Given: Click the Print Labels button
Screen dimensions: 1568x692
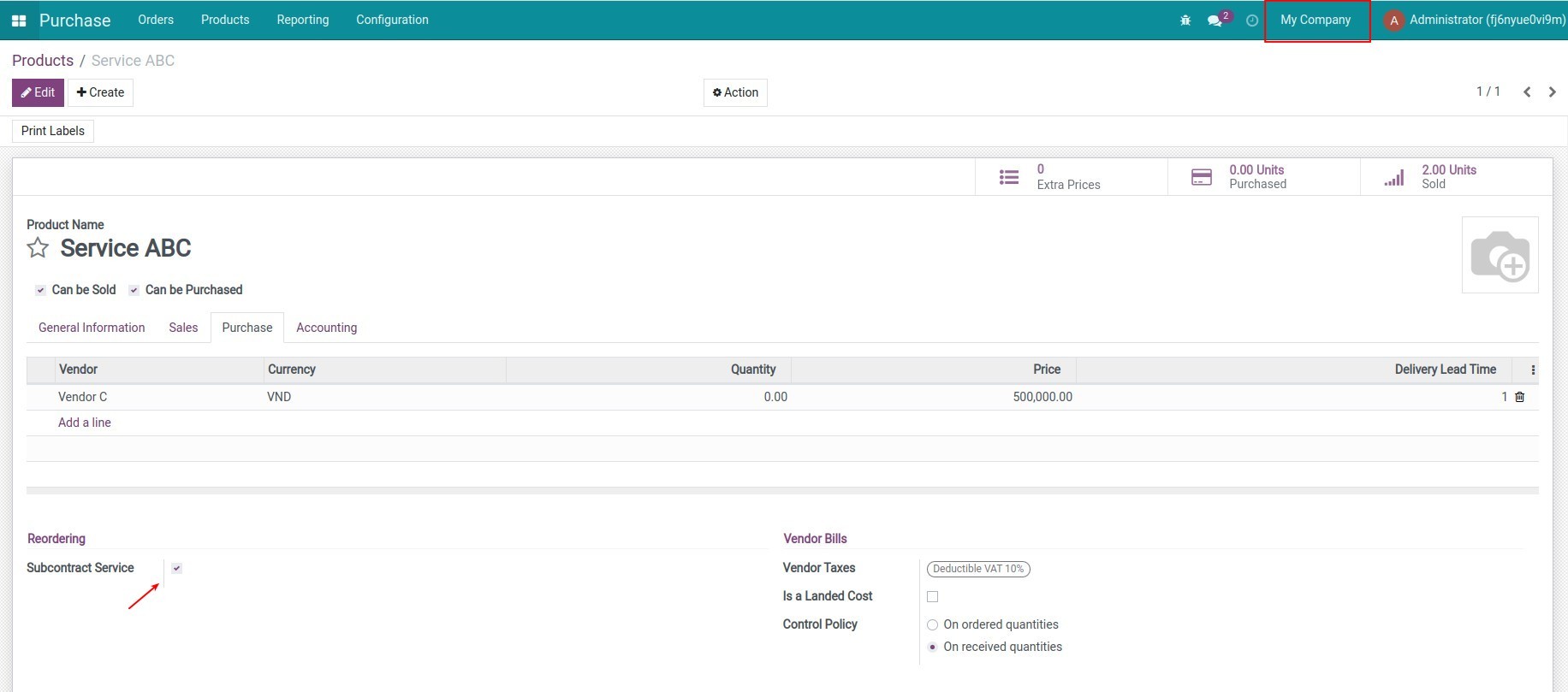Looking at the screenshot, I should coord(53,131).
